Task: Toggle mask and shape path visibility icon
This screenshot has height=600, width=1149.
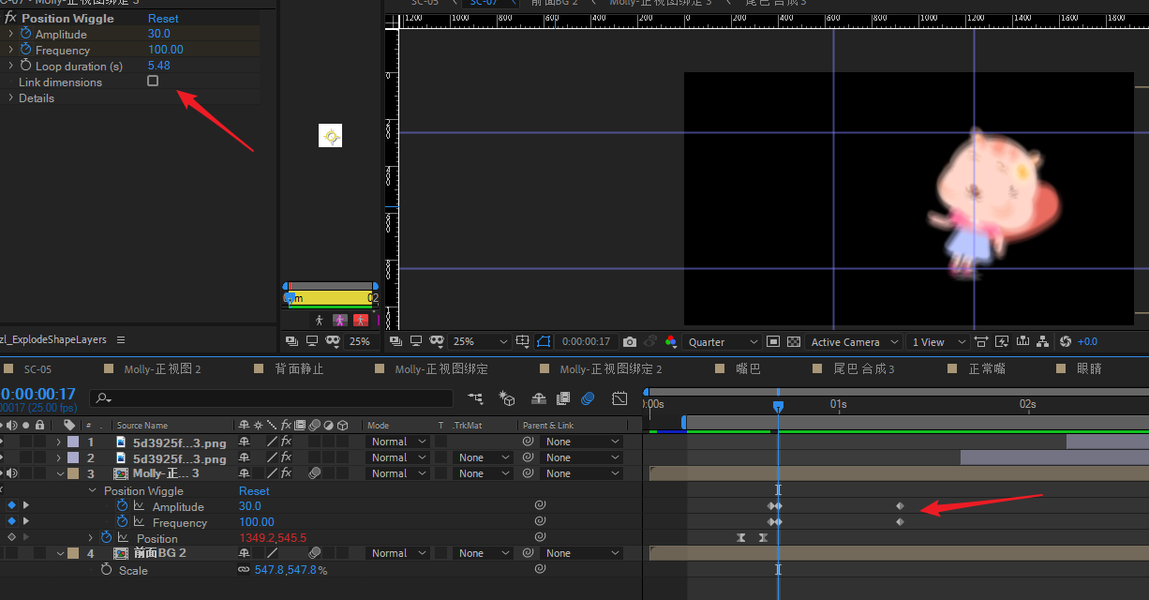Action: 544,341
